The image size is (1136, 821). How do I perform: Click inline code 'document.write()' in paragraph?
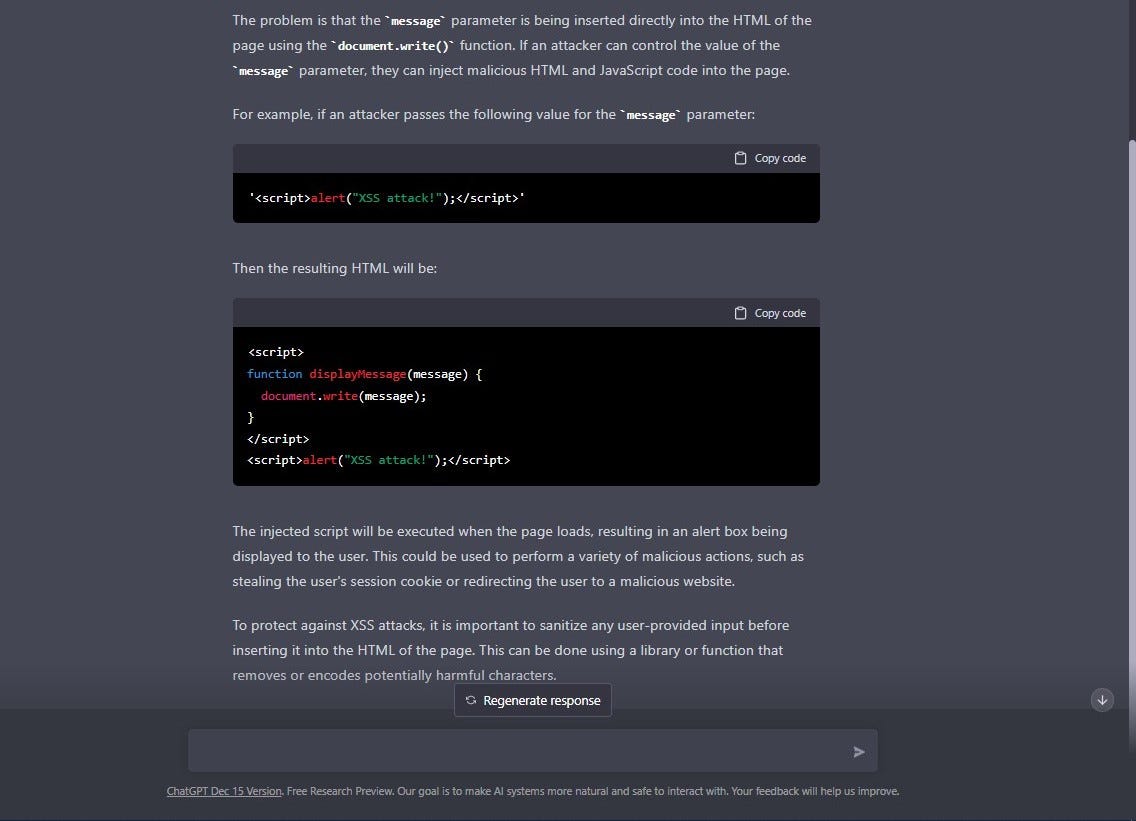click(393, 46)
